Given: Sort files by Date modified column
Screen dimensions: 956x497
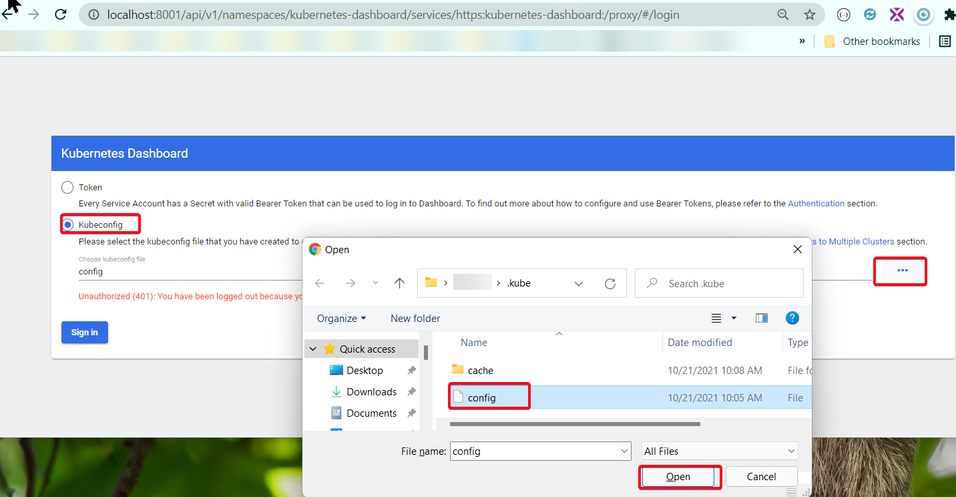Looking at the screenshot, I should click(x=700, y=343).
